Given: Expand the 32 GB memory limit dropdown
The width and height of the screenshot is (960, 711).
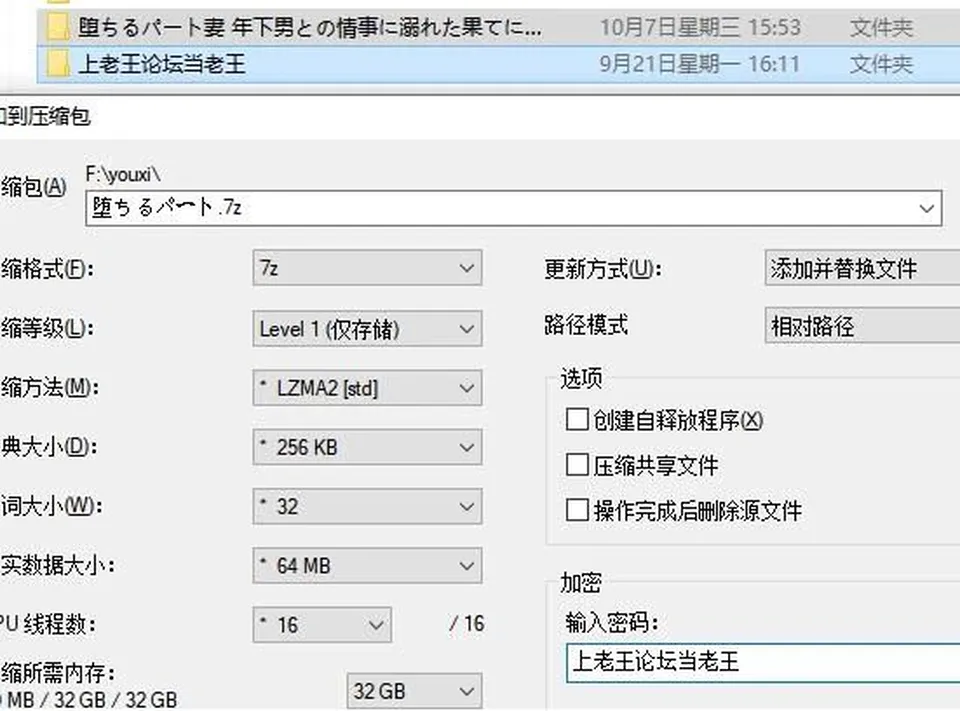Looking at the screenshot, I should 414,691.
